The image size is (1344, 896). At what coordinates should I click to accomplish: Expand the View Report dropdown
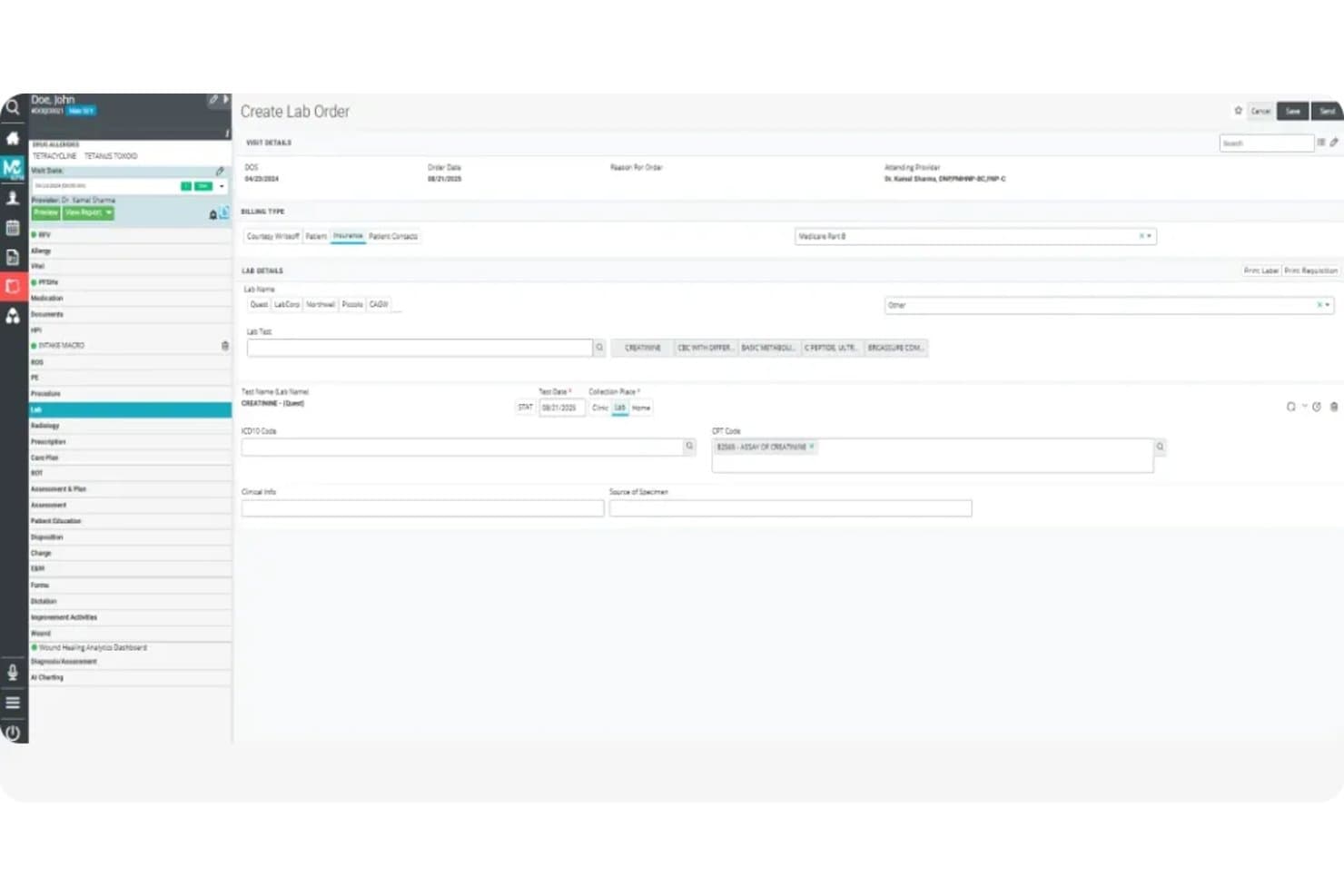109,212
